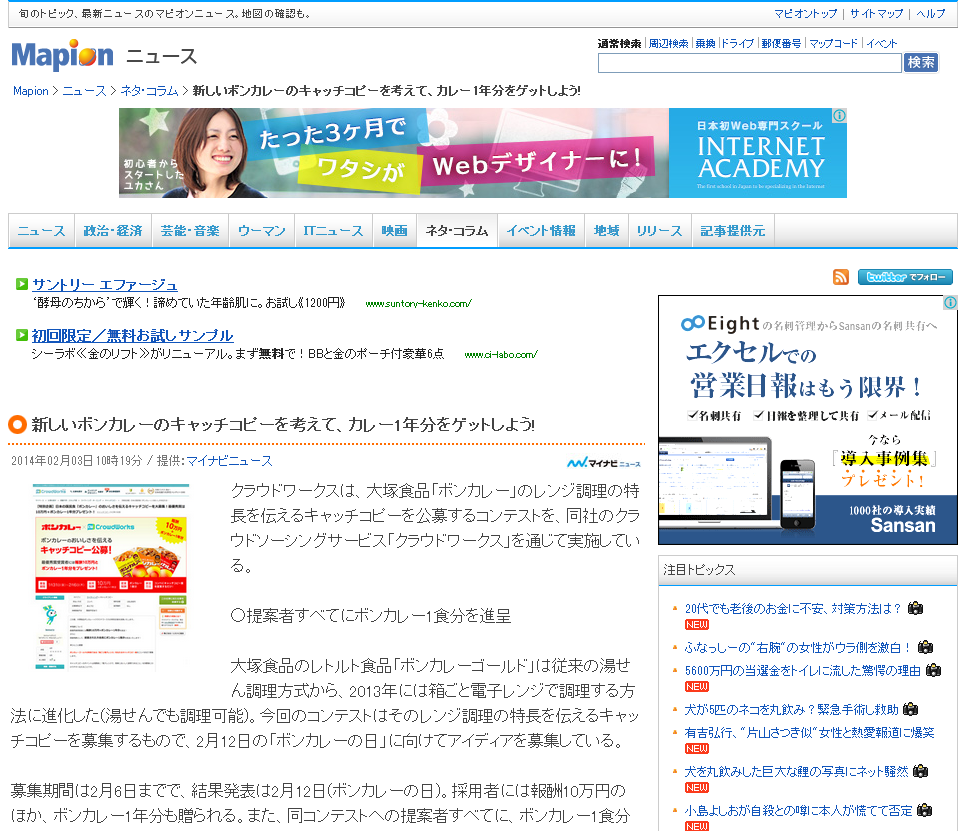Visit www.ci-labo.com URL link
The image size is (968, 831).
tap(501, 354)
